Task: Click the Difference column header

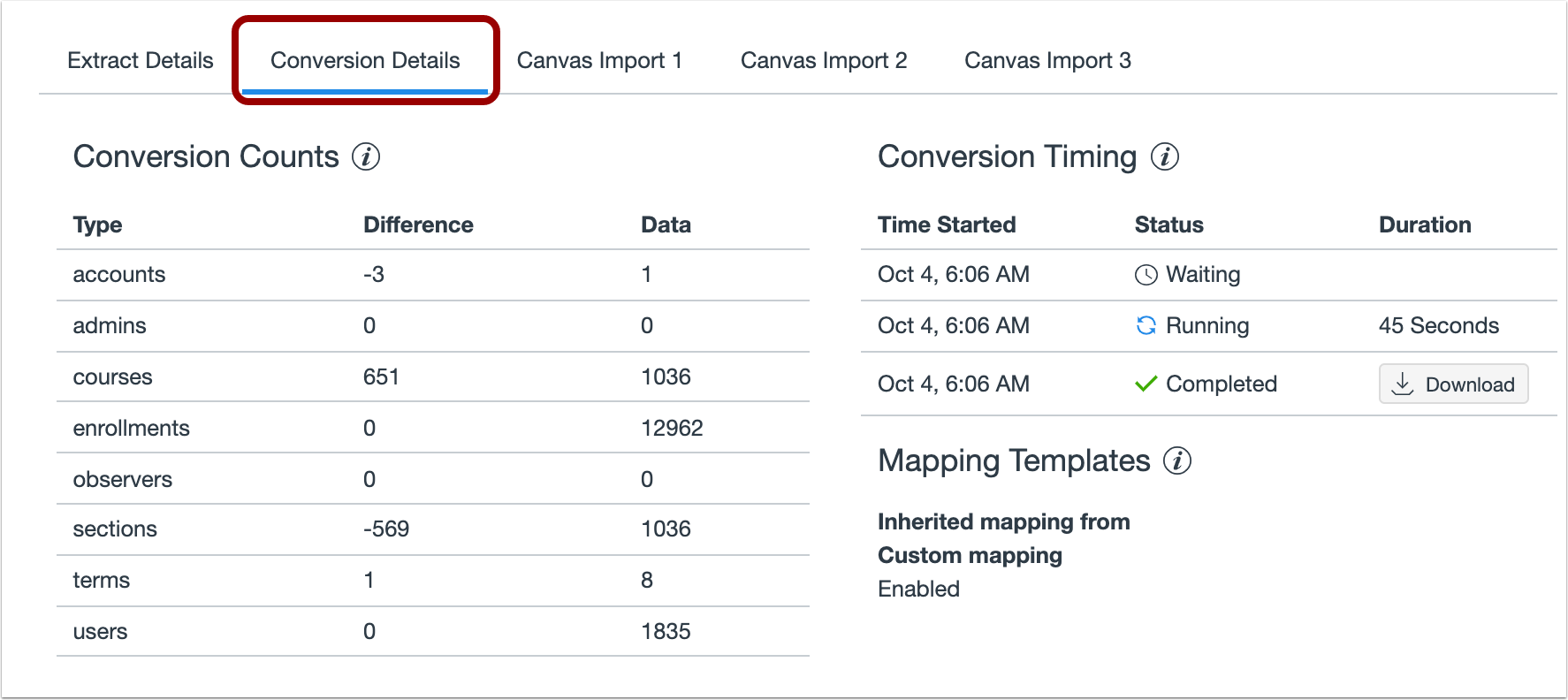Action: pyautogui.click(x=418, y=224)
